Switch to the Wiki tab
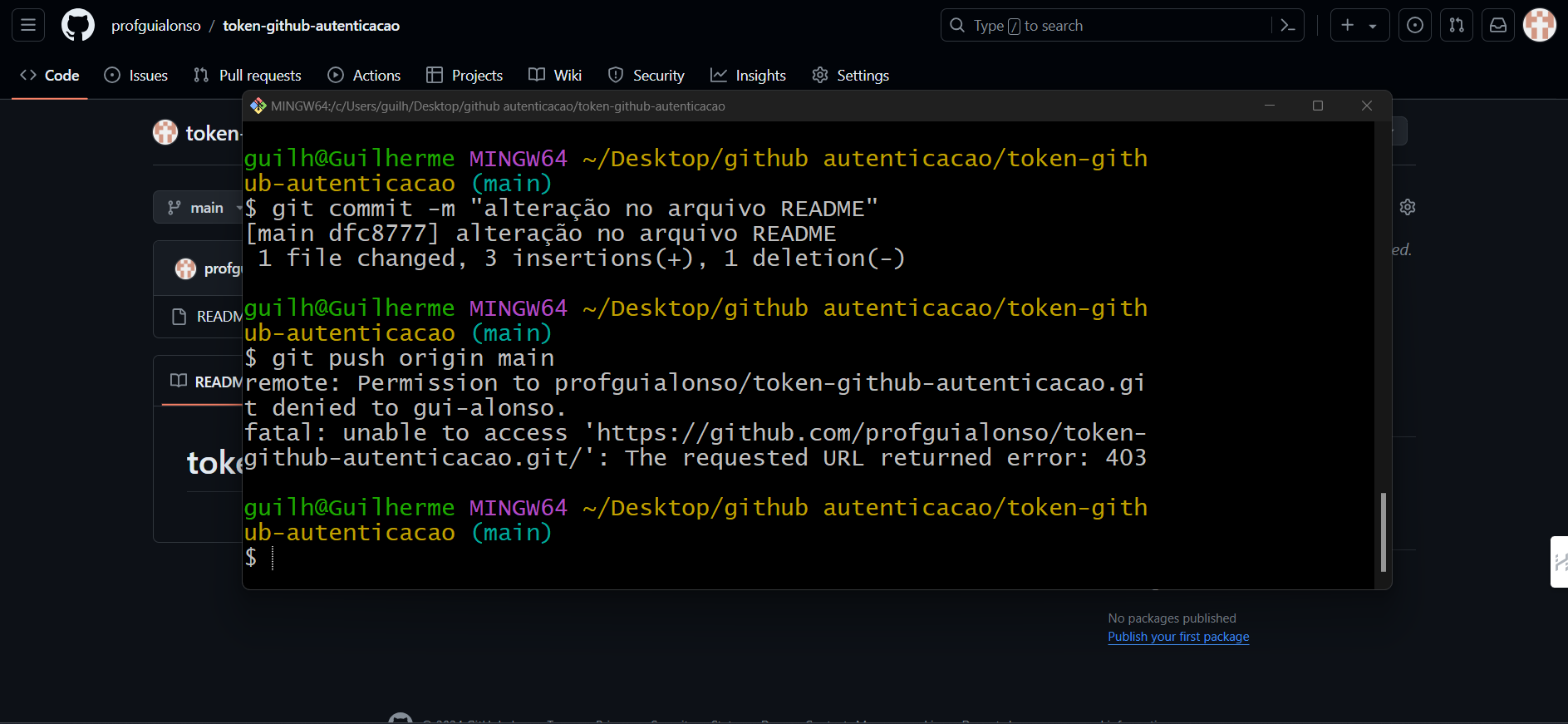The width and height of the screenshot is (1568, 724). [555, 76]
